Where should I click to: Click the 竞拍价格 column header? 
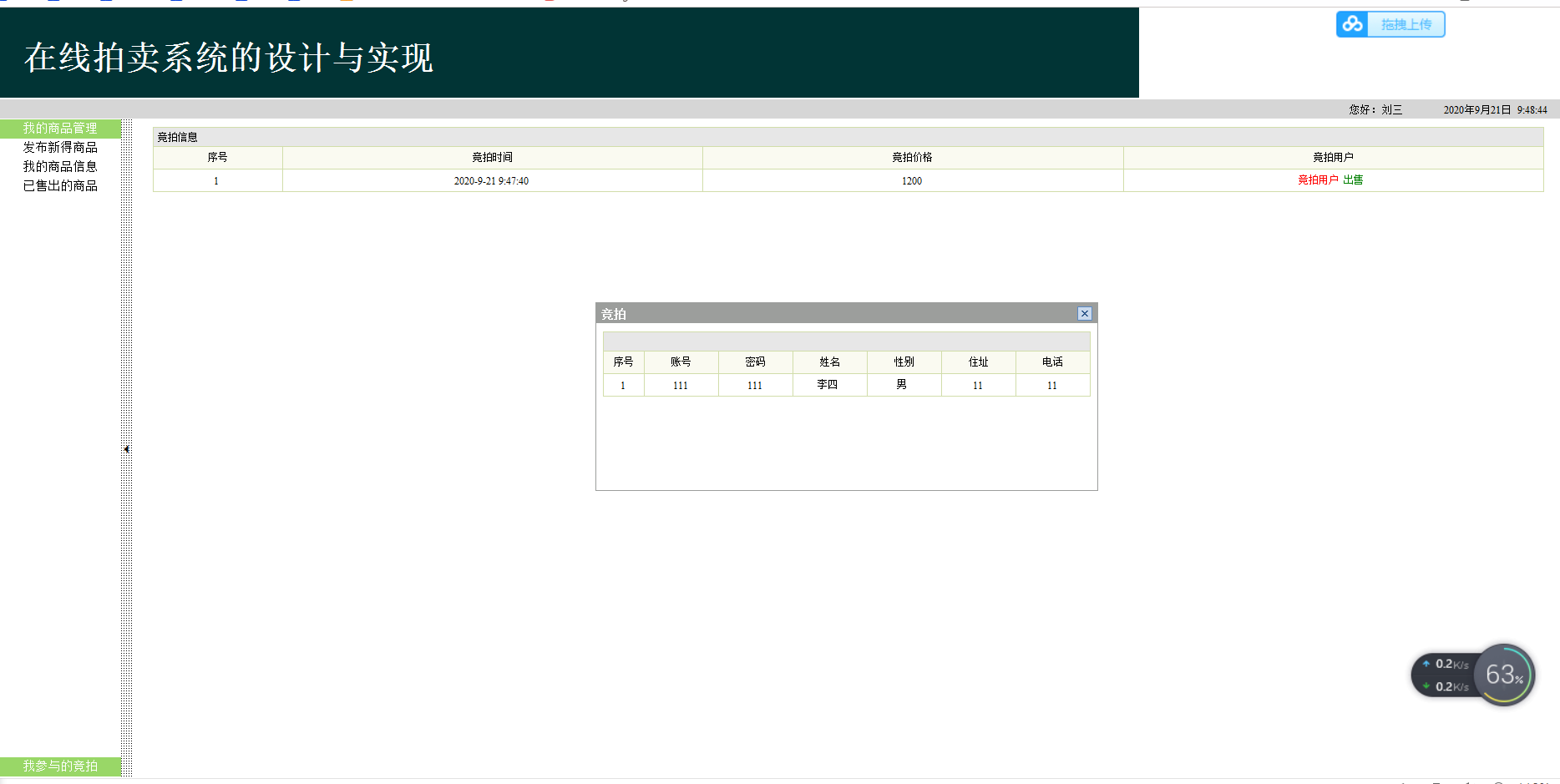[x=912, y=158]
